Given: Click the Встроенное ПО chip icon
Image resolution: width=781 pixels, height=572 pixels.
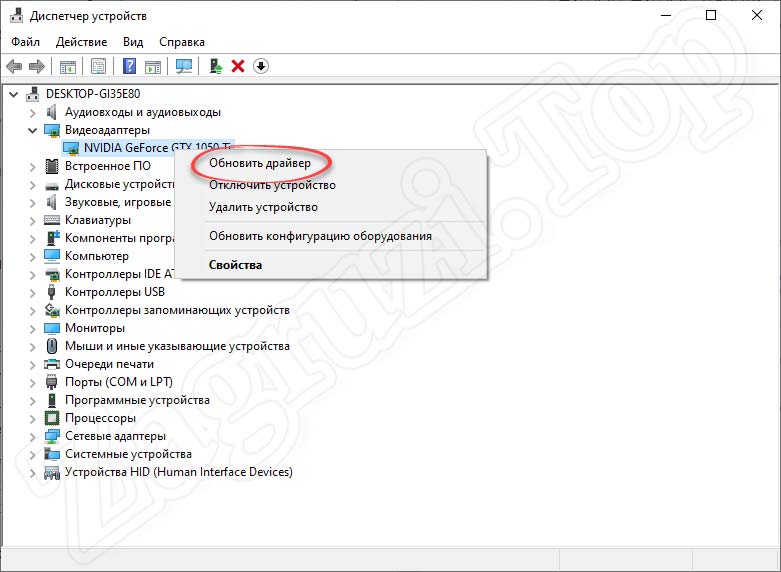Looking at the screenshot, I should coord(52,166).
